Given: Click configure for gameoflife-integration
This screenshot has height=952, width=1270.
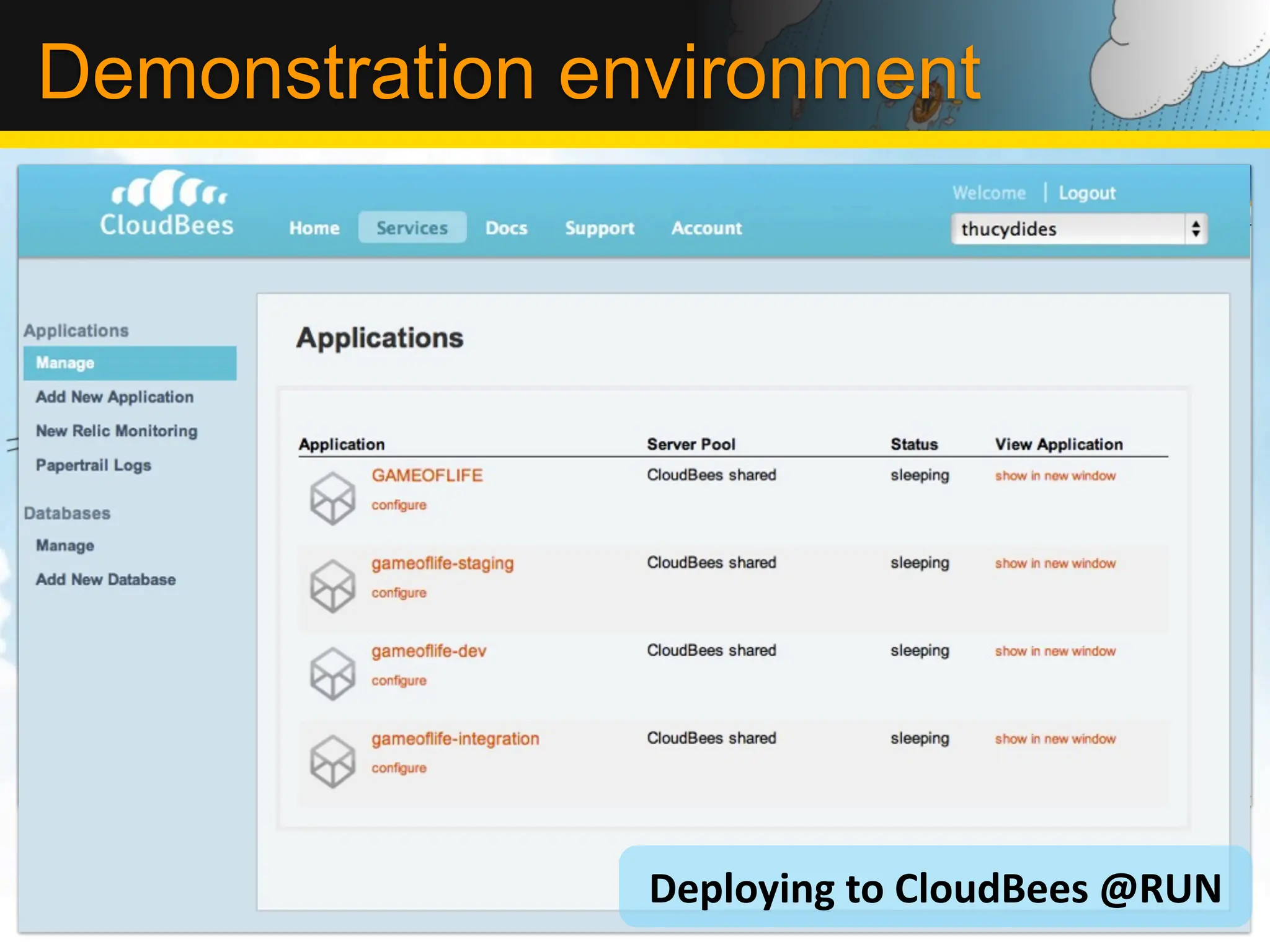Looking at the screenshot, I should pyautogui.click(x=399, y=768).
